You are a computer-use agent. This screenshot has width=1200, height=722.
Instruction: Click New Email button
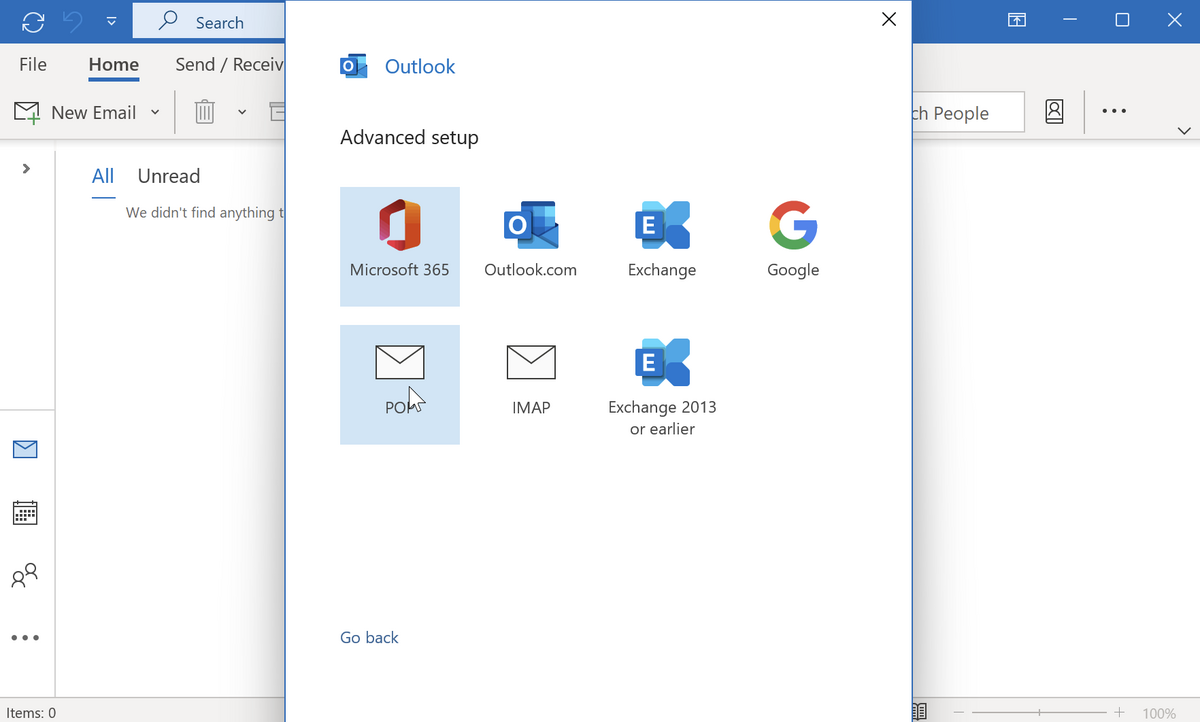[76, 112]
